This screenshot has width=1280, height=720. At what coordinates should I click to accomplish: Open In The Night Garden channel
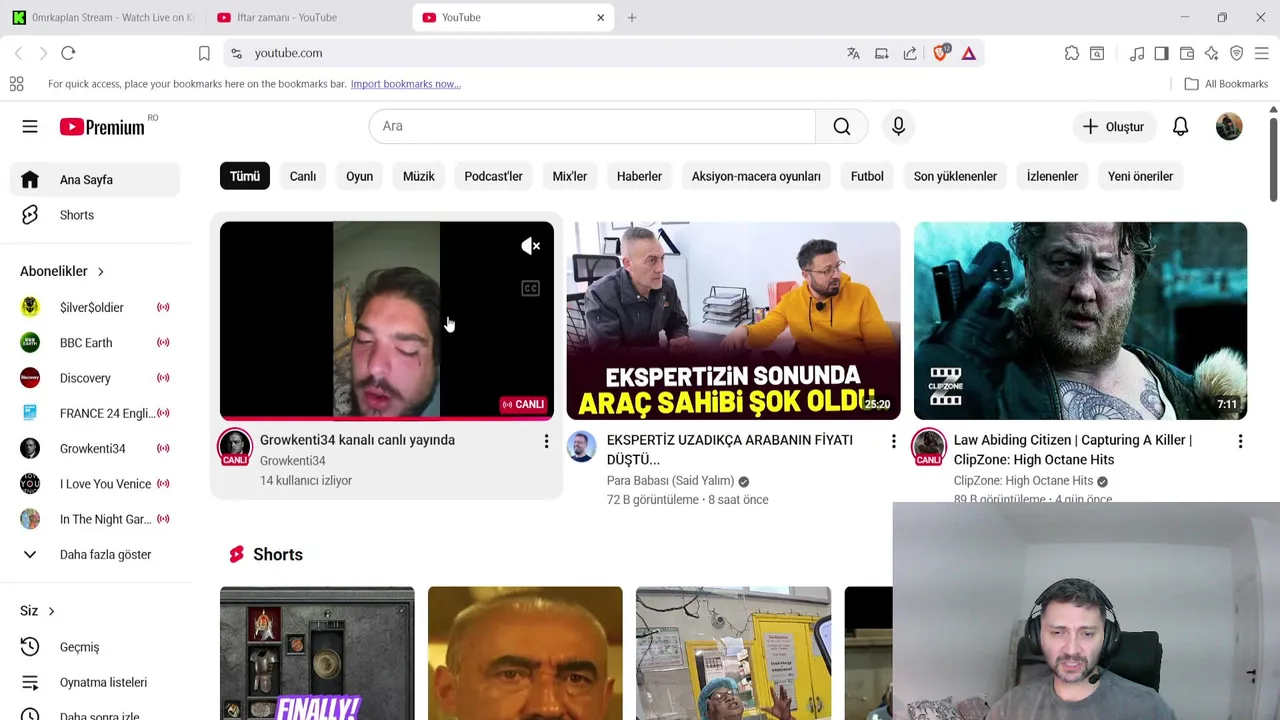click(96, 519)
